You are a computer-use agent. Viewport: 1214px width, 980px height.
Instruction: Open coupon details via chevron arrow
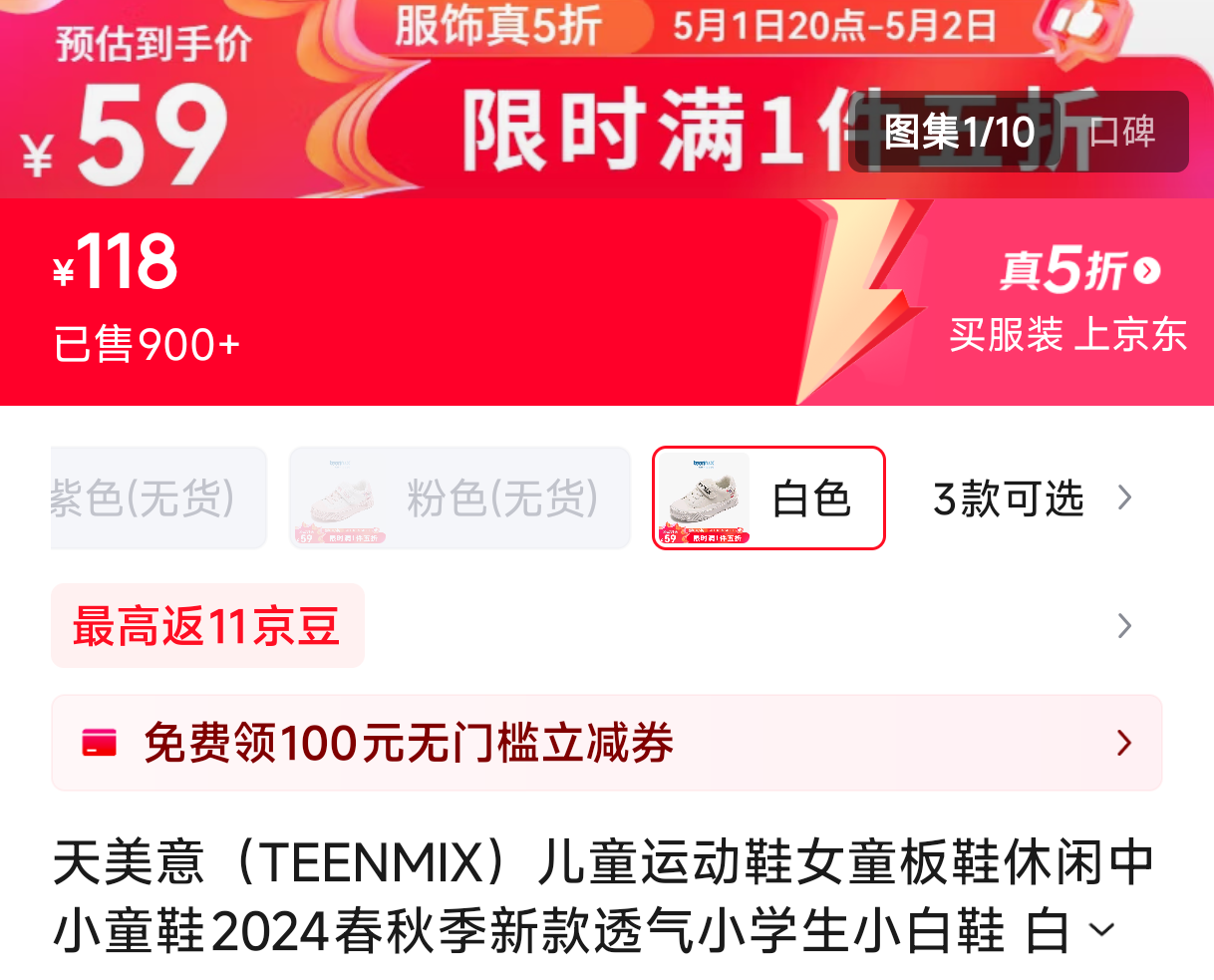[1125, 743]
